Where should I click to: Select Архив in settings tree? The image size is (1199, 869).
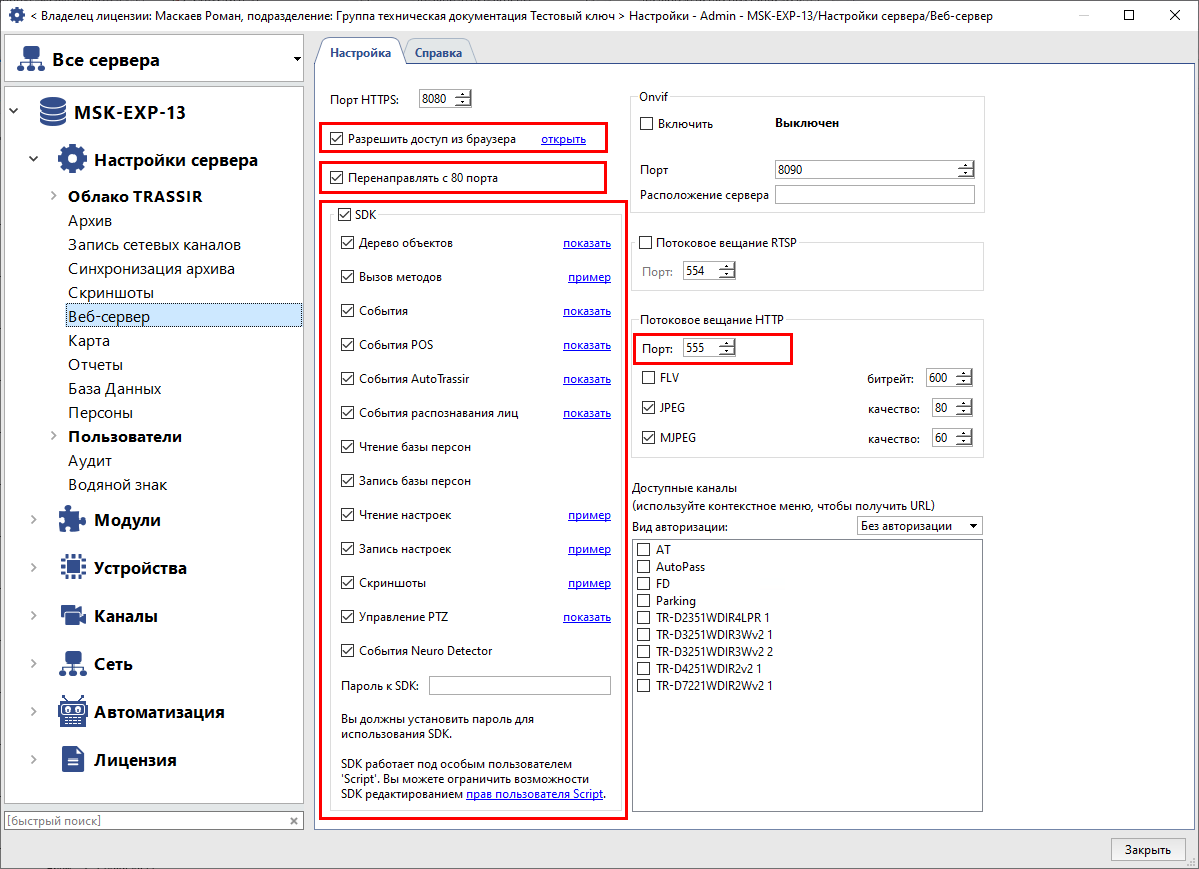pyautogui.click(x=90, y=221)
